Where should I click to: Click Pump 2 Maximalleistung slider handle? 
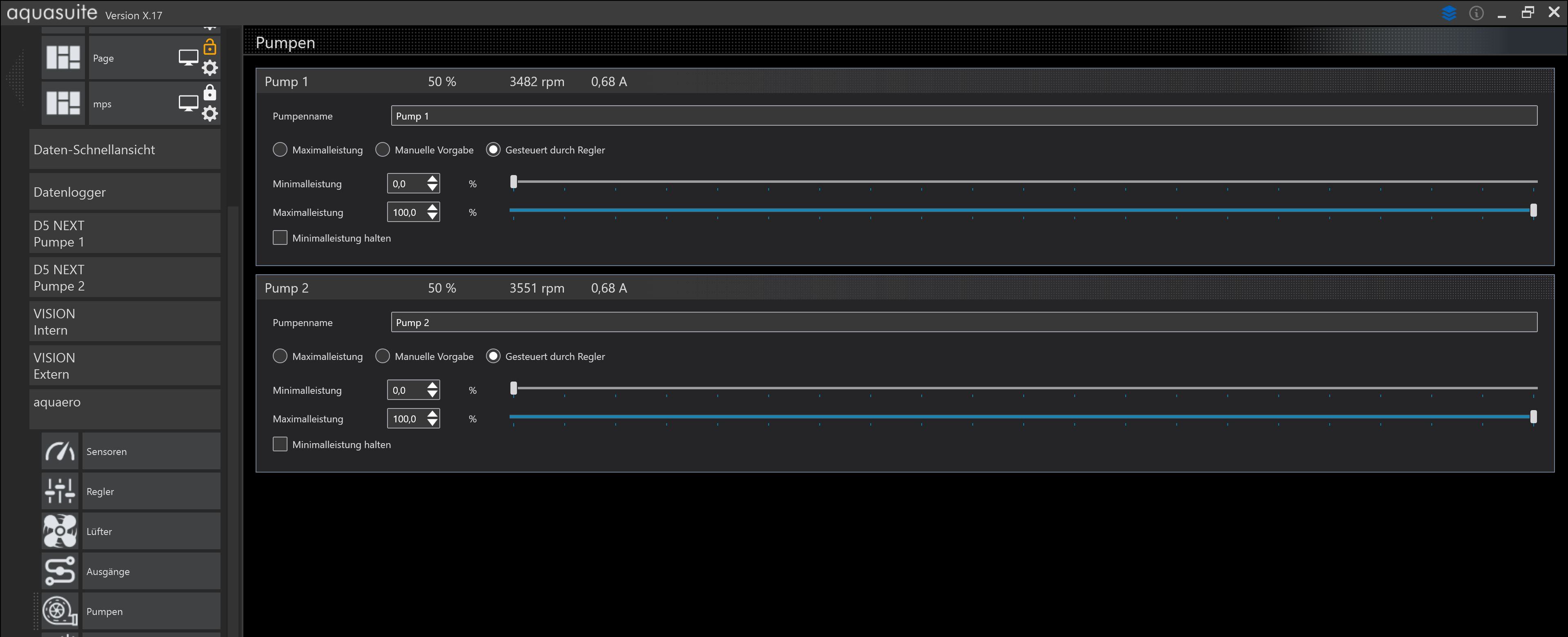(x=1533, y=416)
